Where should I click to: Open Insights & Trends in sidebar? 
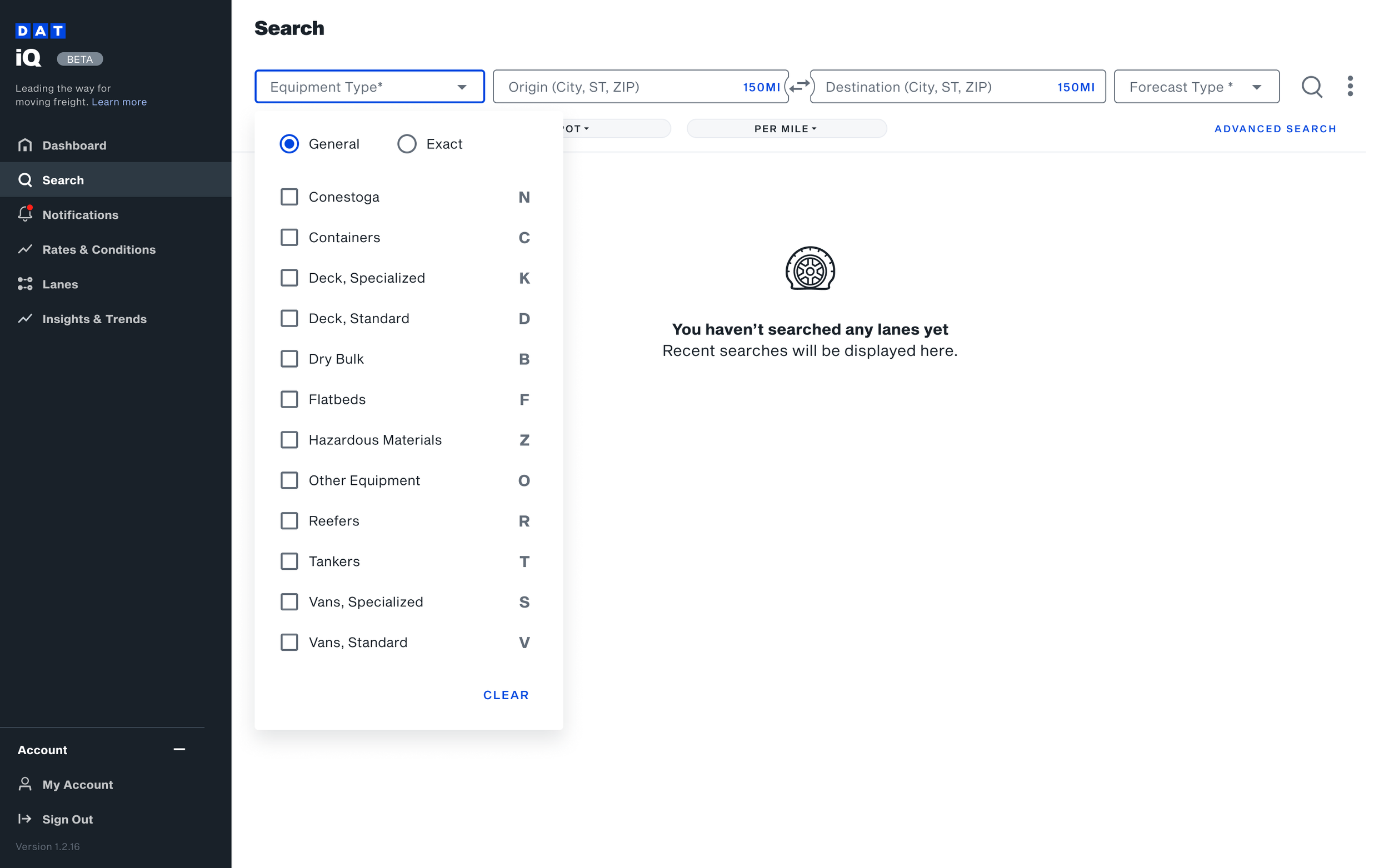(94, 319)
